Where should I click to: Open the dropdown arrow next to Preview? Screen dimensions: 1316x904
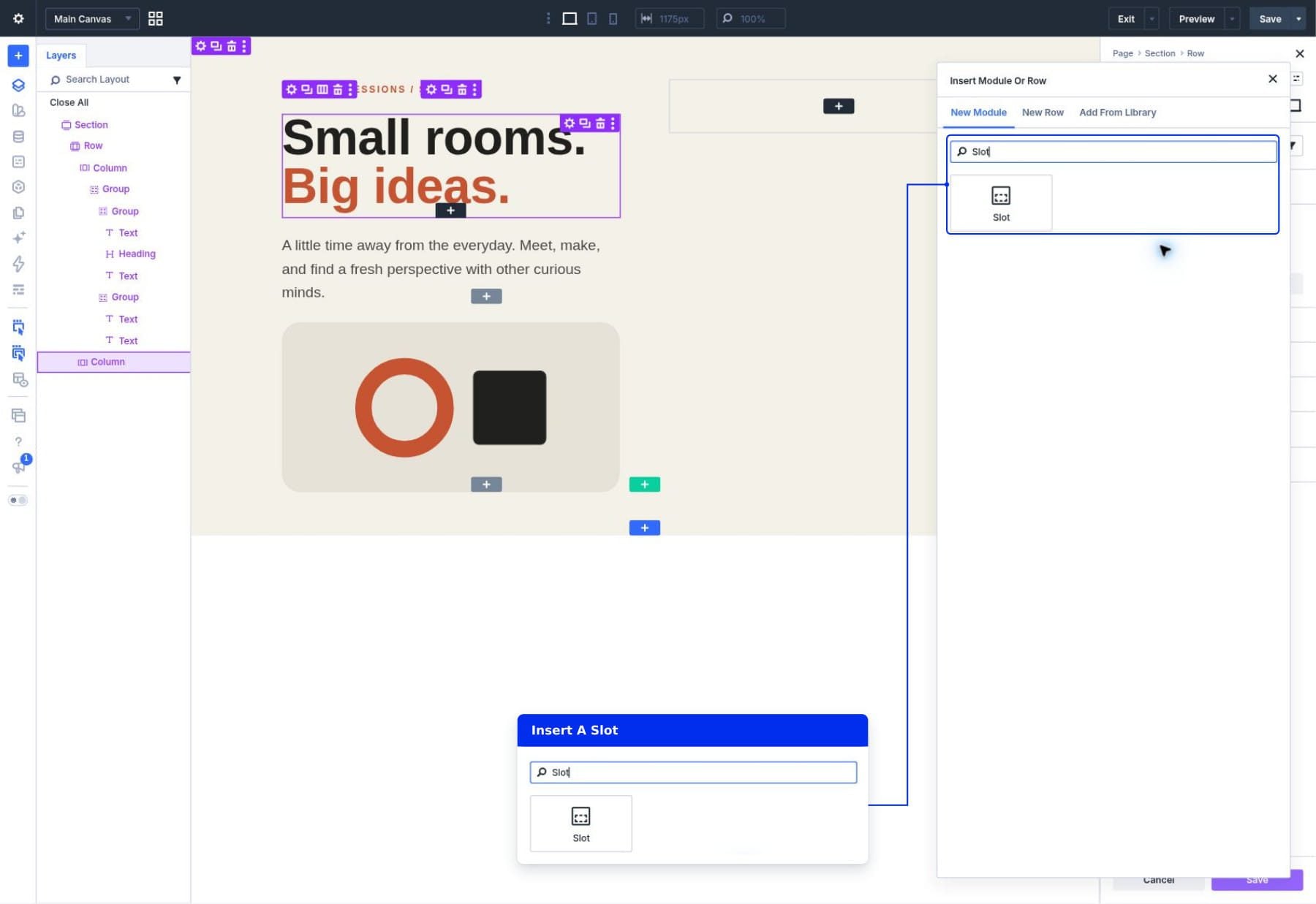point(1232,18)
